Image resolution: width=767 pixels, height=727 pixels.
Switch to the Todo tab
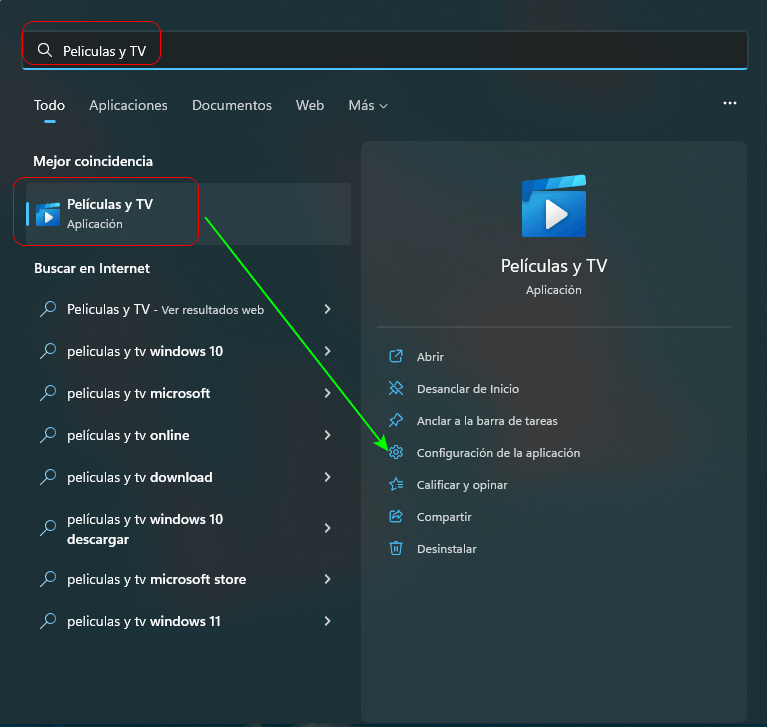[x=49, y=105]
